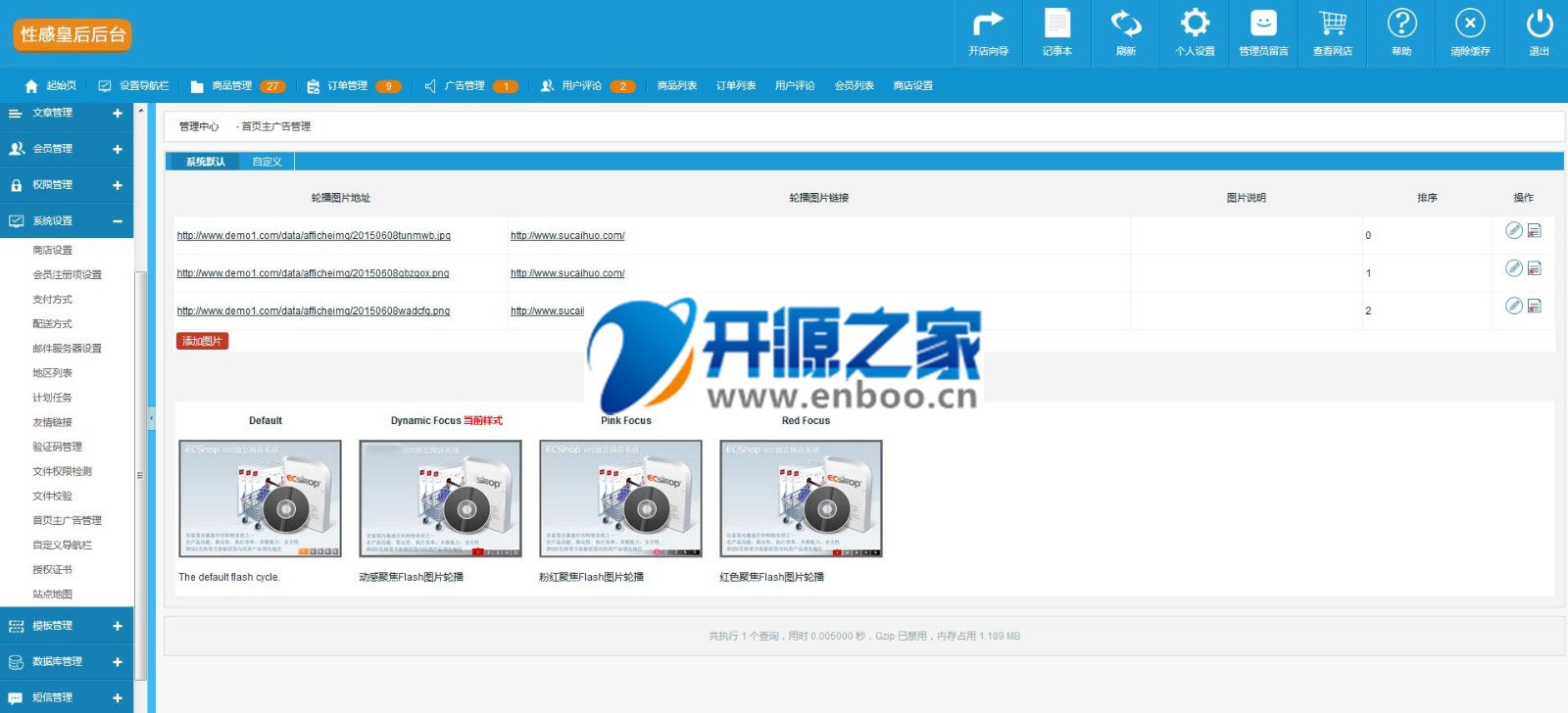Edit the row for 20150608qbzqox.png
The height and width of the screenshot is (713, 1568).
coord(1514,267)
